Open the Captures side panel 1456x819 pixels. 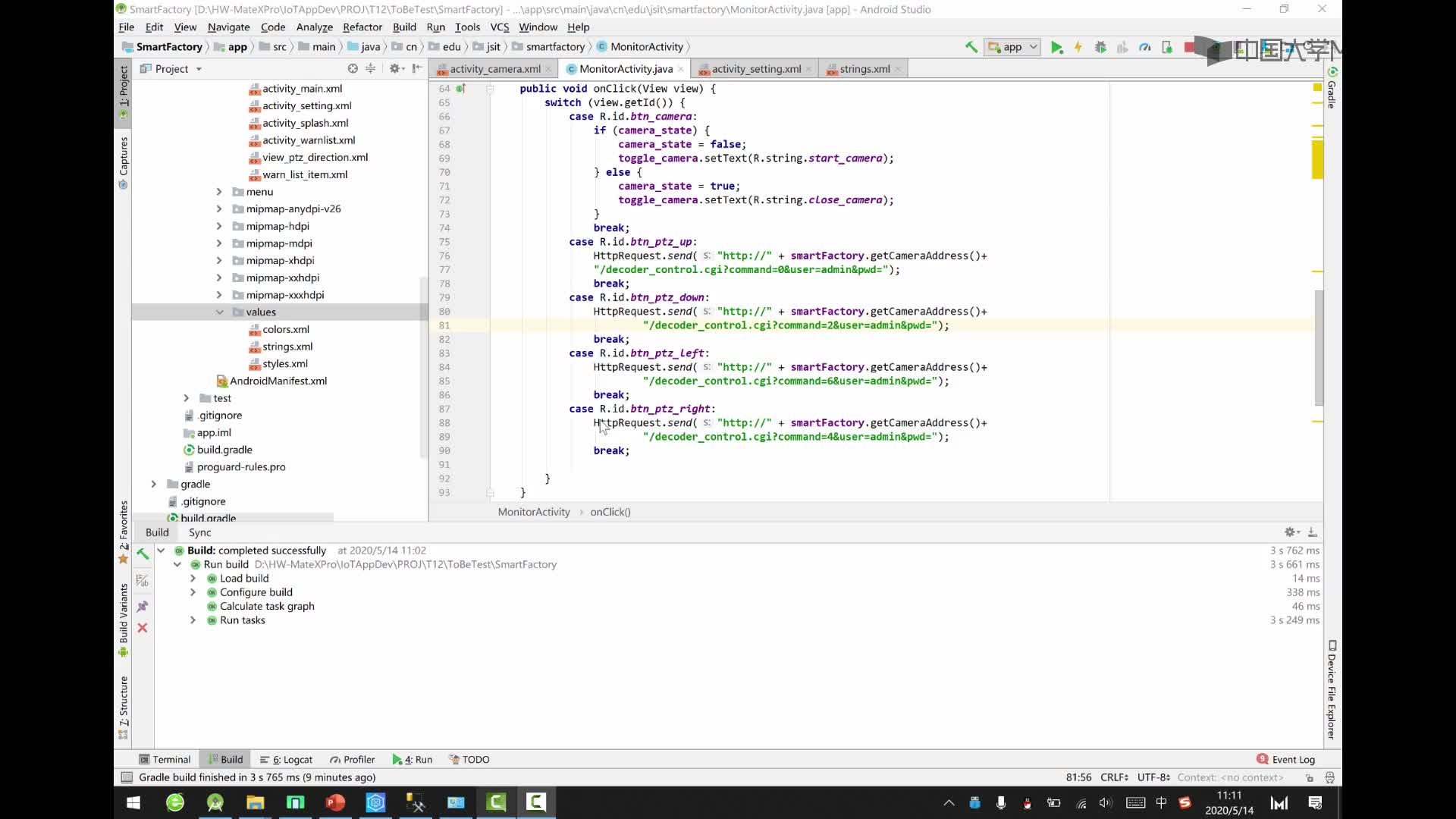123,162
